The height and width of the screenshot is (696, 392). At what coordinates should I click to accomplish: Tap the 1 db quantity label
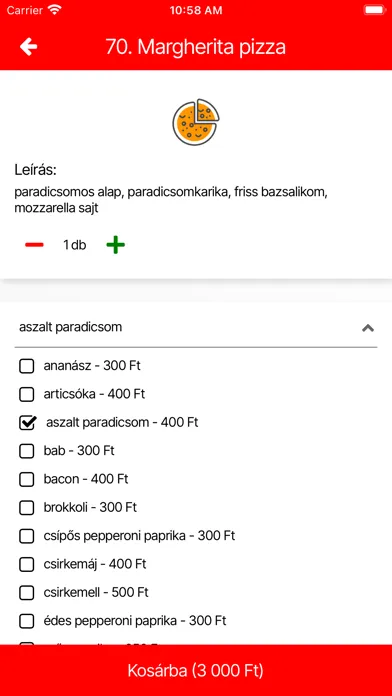pos(75,245)
